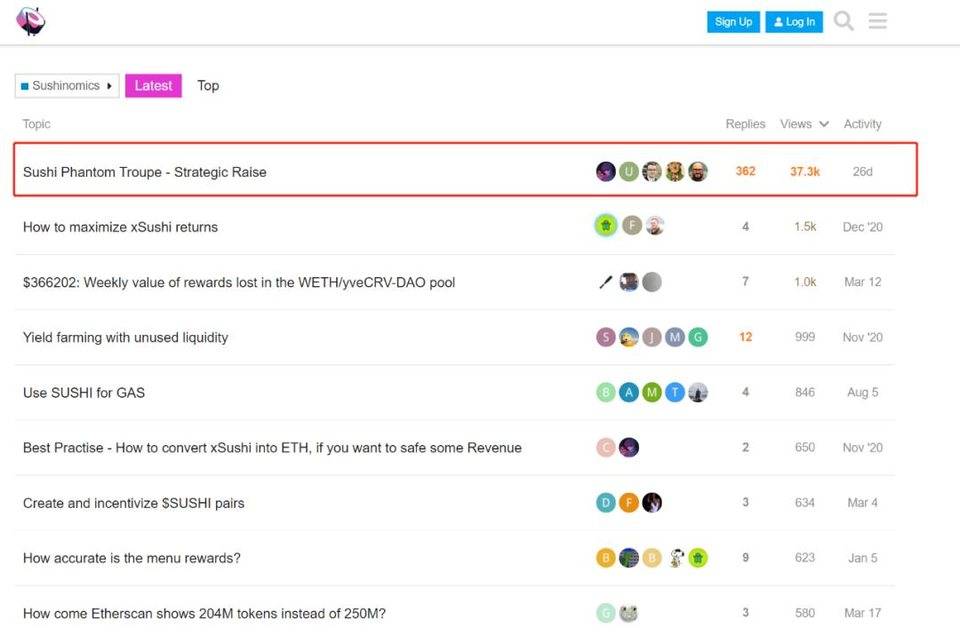Screen dimensions: 960x636
Task: Click orange F avatar in $SUSHI pairs row
Action: click(x=629, y=503)
